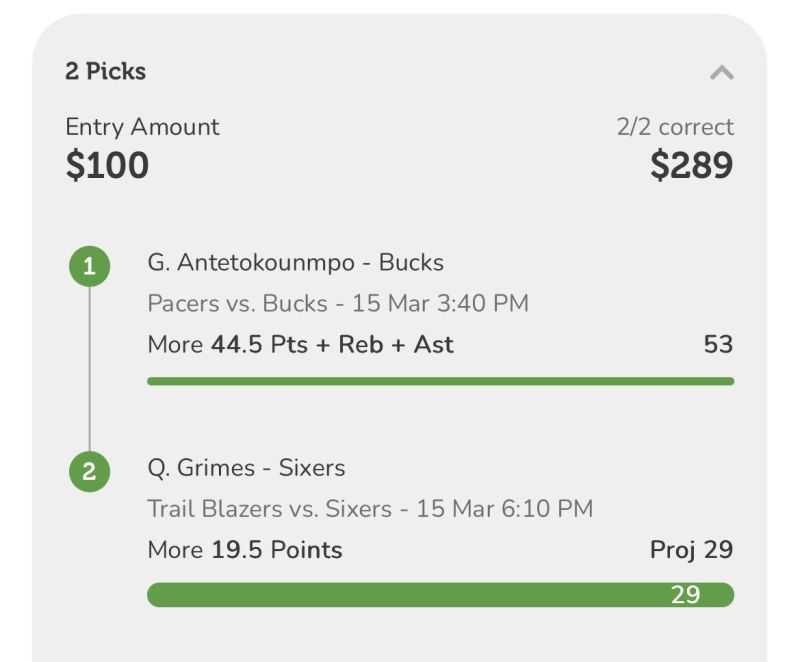This screenshot has height=662, width=800.
Task: Click More 44.5 Pts + Reb + Ast line
Action: point(300,345)
